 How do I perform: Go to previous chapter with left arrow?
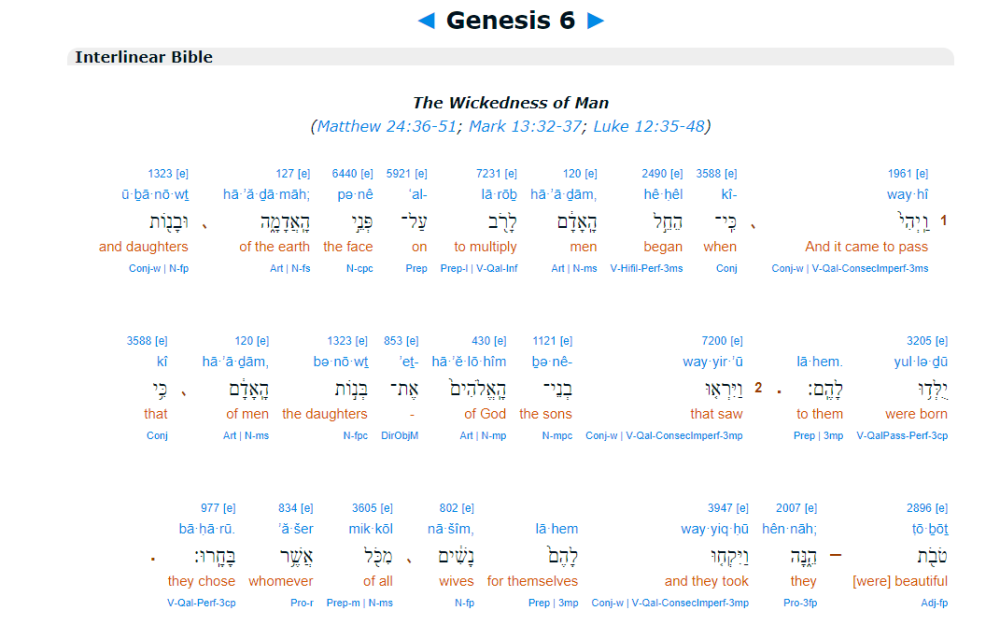coord(426,21)
